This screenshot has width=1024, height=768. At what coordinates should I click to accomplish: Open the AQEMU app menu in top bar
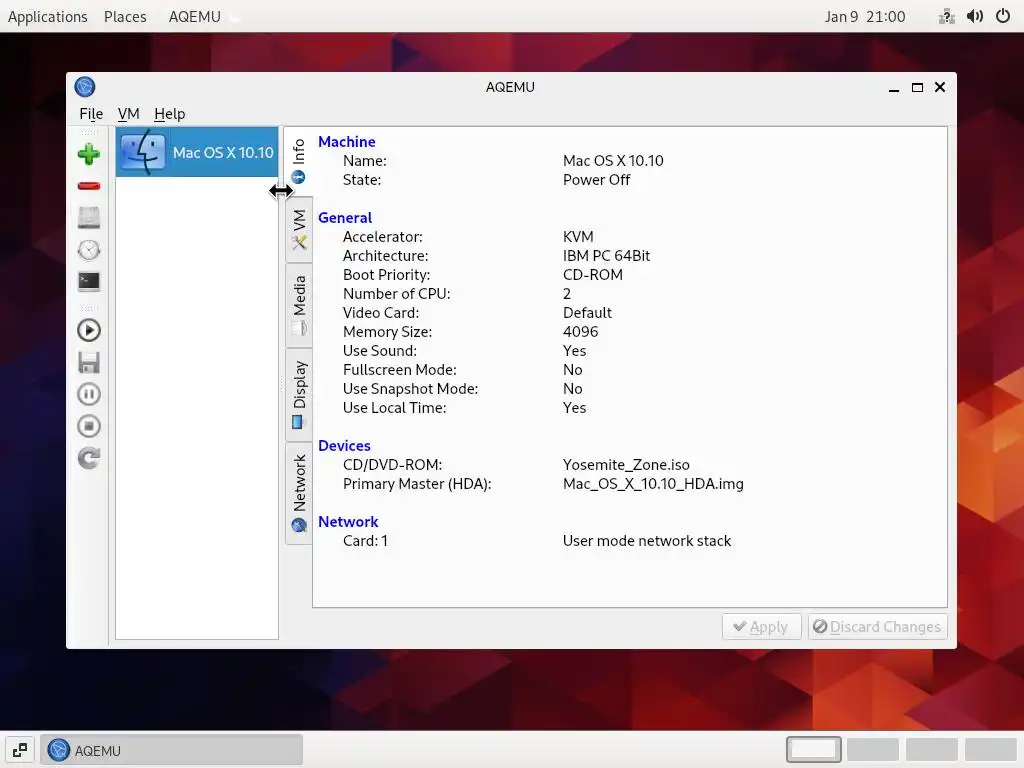click(x=195, y=16)
